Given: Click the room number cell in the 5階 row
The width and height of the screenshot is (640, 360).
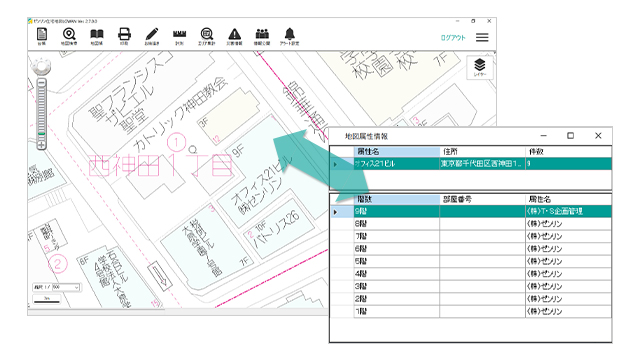Looking at the screenshot, I should coord(482,261).
